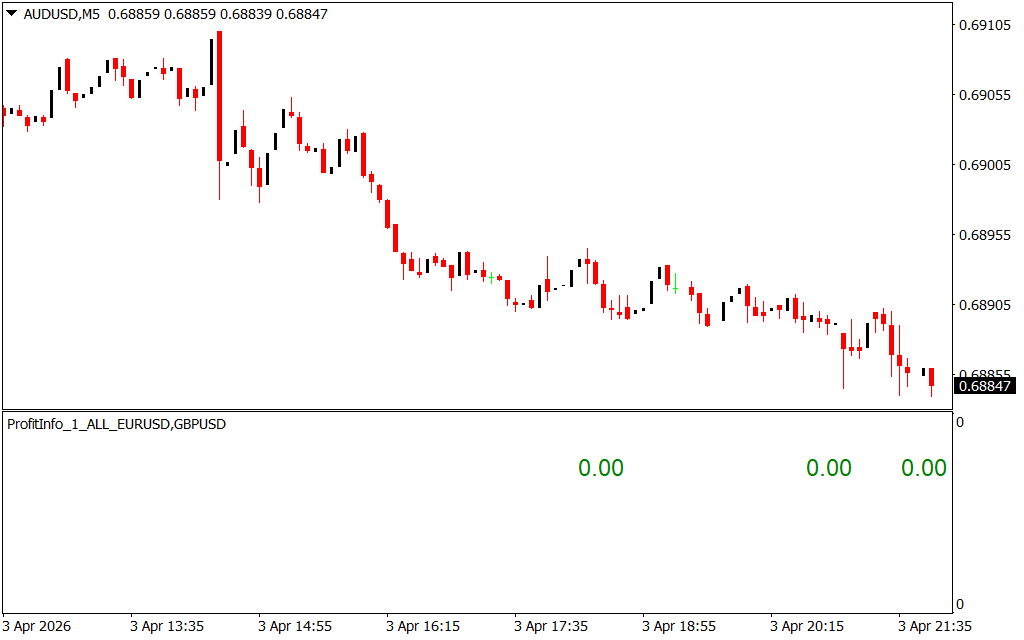
Task: Click the 3 Apr 18:55 time label
Action: point(679,626)
